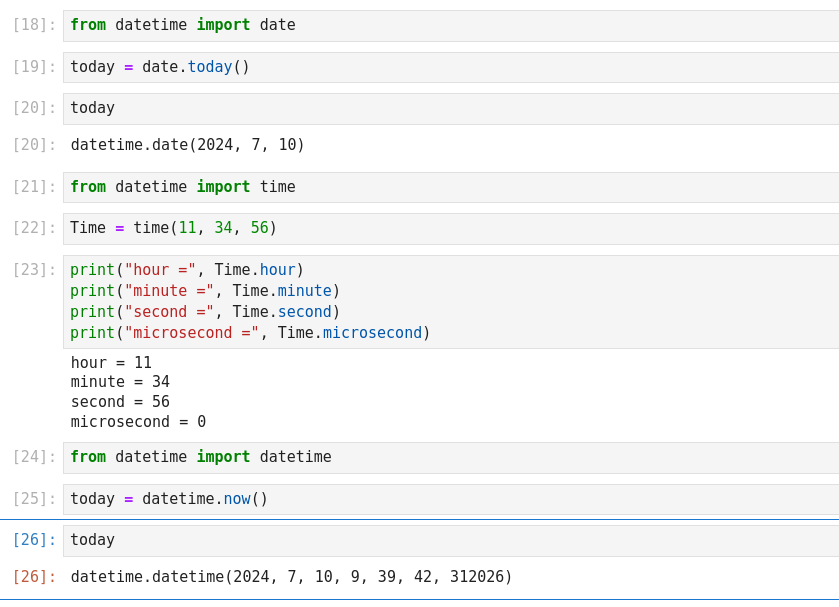Click the print "microsecond =" code line
This screenshot has width=839, height=607.
(250, 333)
